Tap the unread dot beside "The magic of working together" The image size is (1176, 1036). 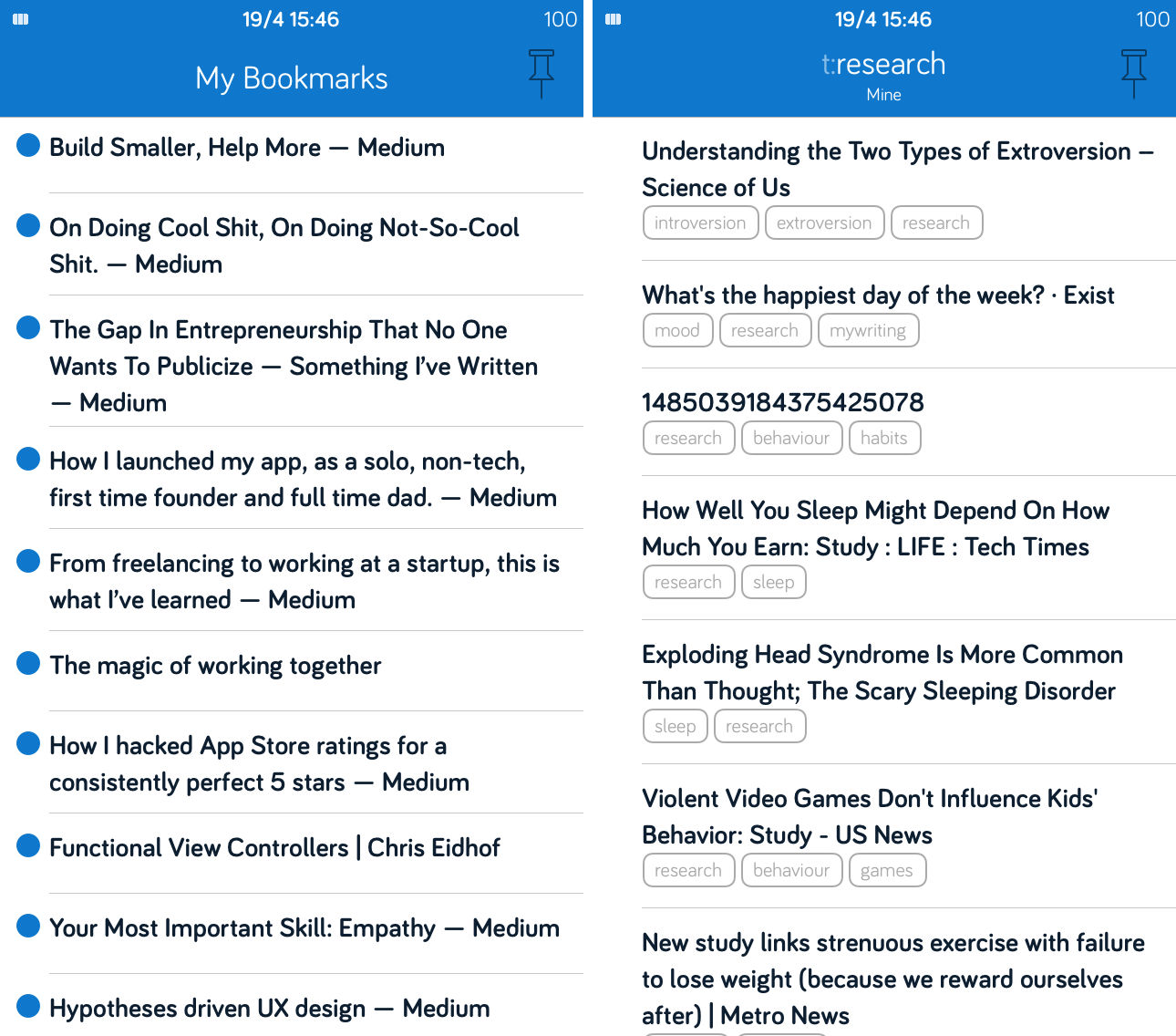coord(27,663)
